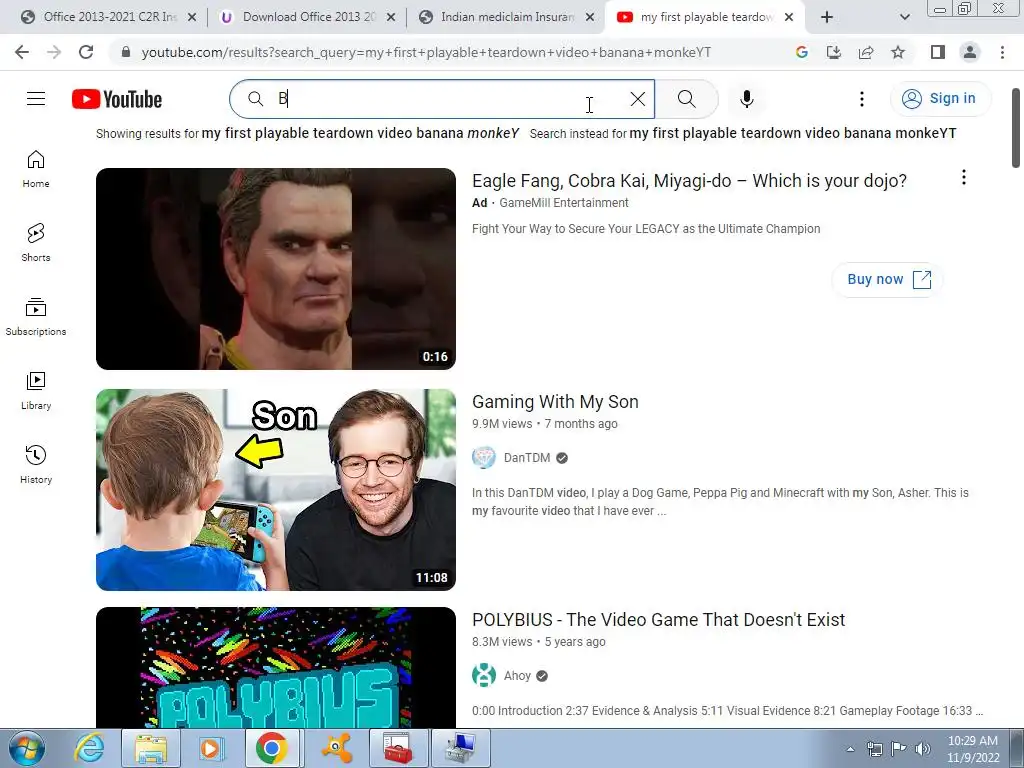Click the Sign in button

(940, 99)
